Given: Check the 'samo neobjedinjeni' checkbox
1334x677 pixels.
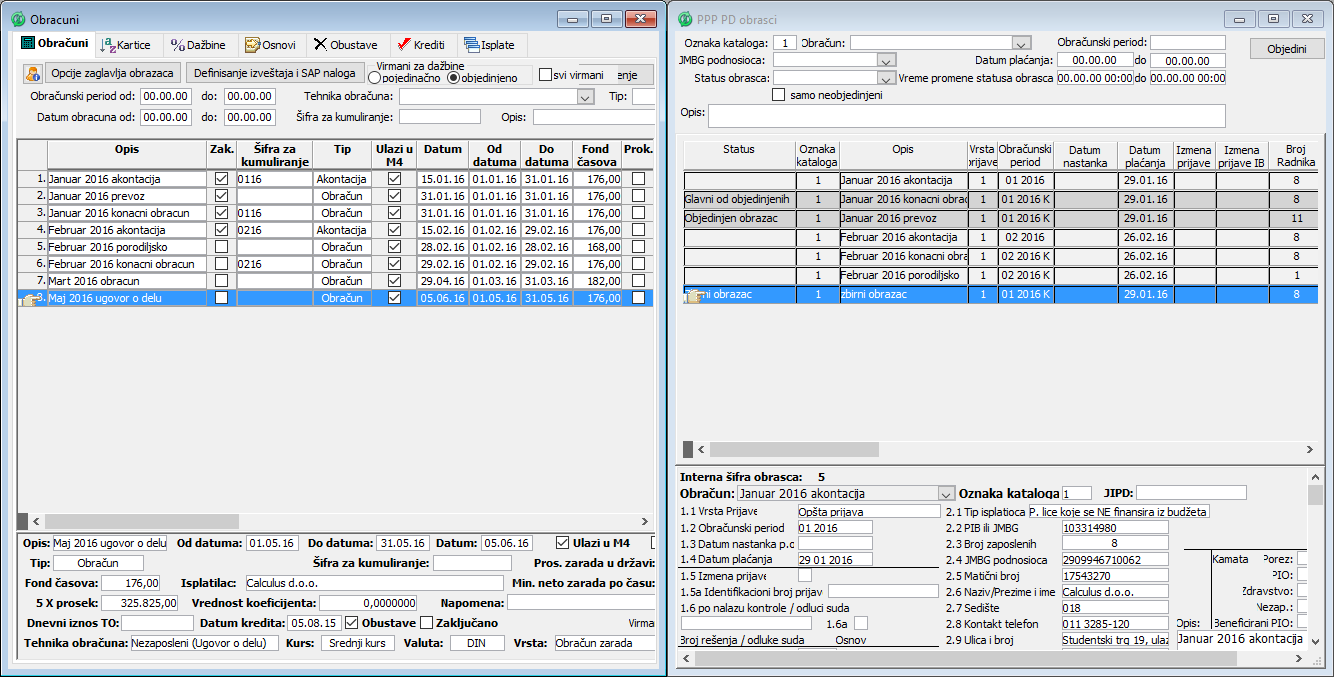Looking at the screenshot, I should pyautogui.click(x=779, y=95).
